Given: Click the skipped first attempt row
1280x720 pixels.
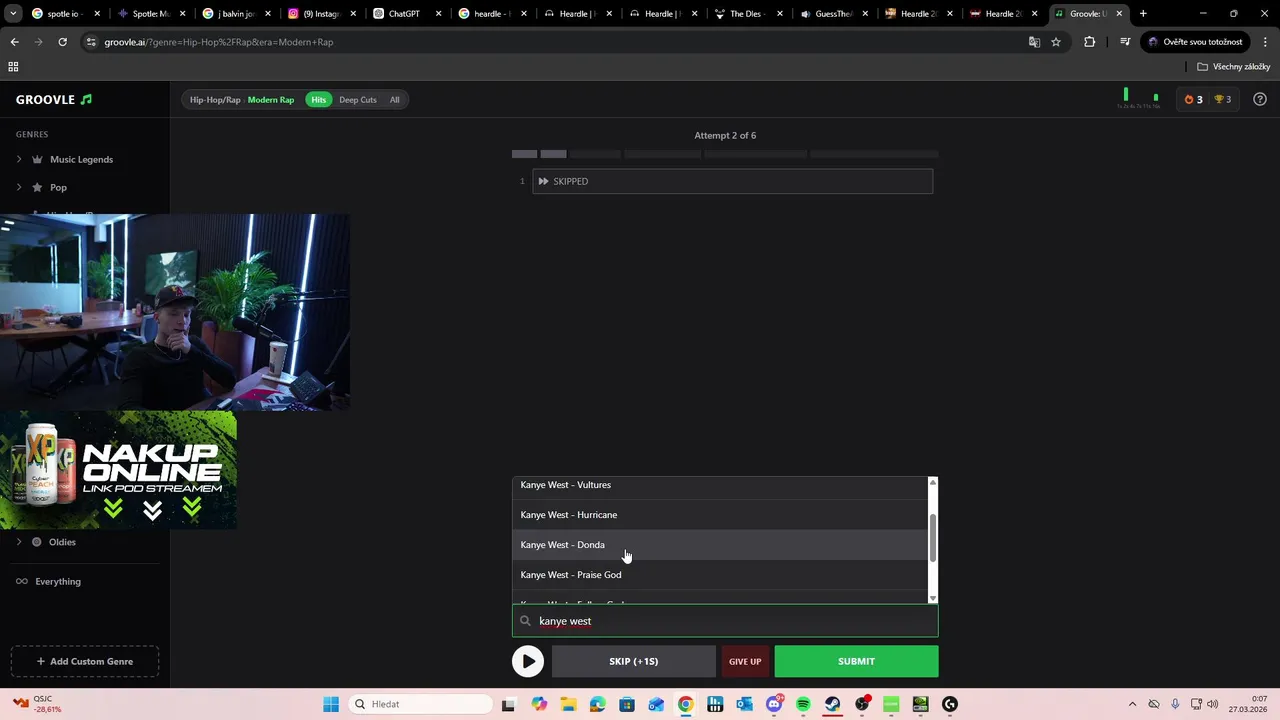Looking at the screenshot, I should [x=732, y=181].
